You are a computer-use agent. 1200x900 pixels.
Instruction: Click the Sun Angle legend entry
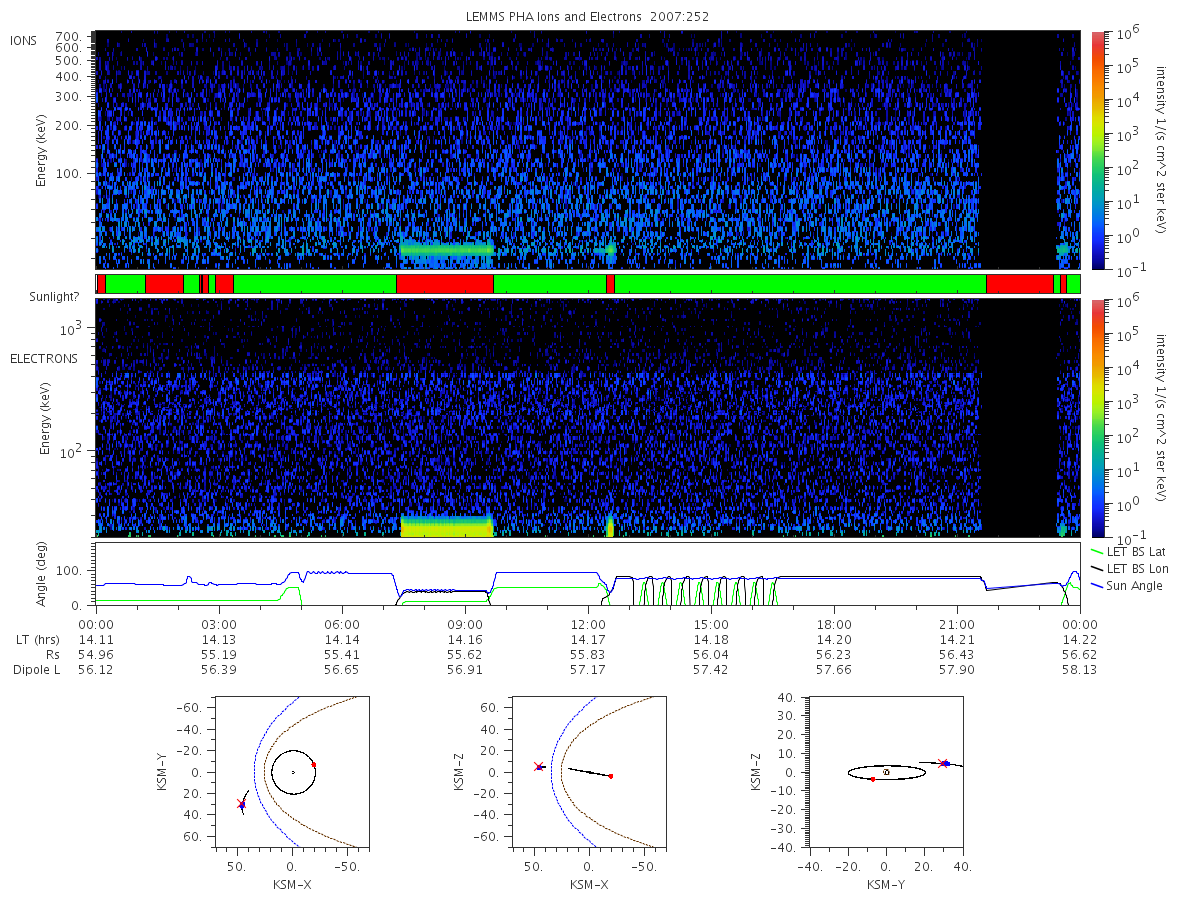pos(1128,585)
